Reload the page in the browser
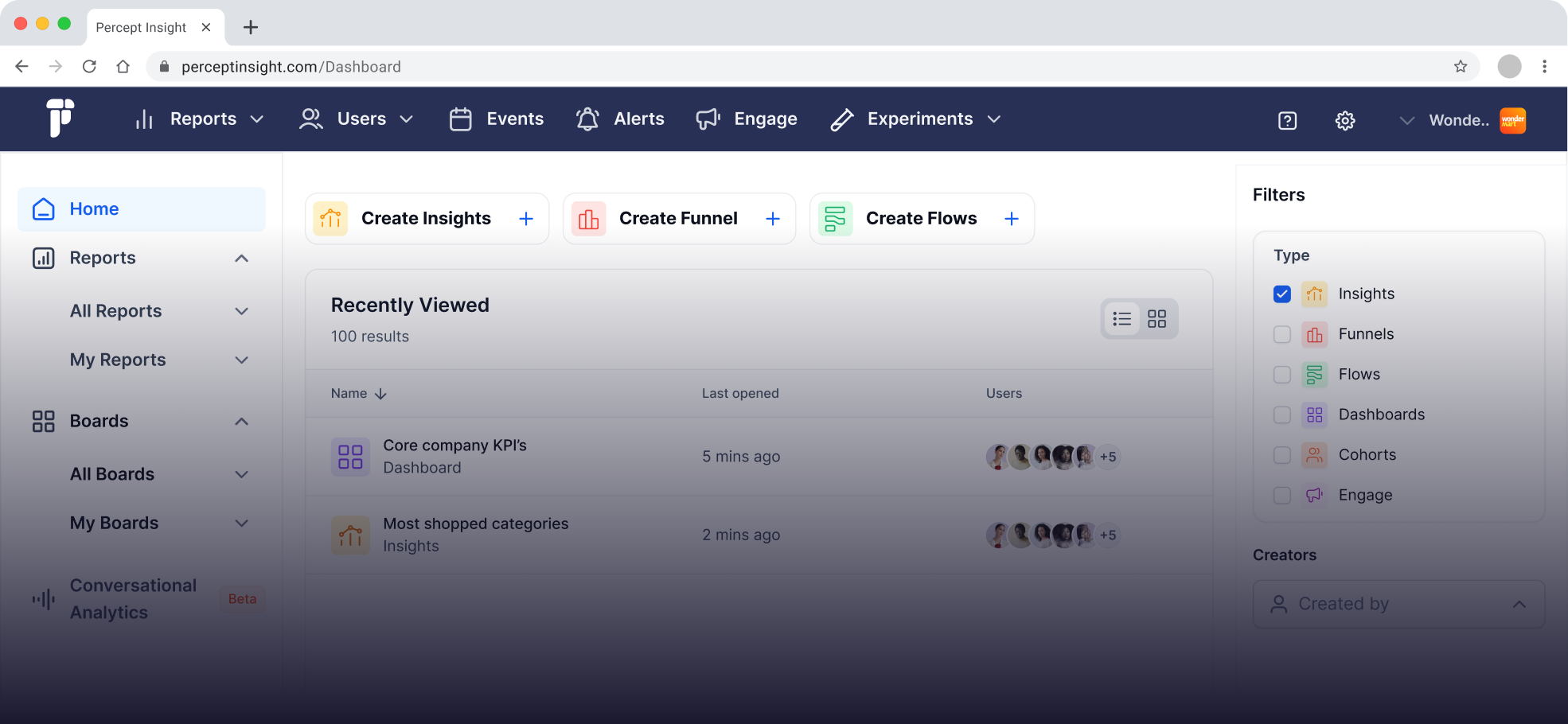 click(89, 67)
